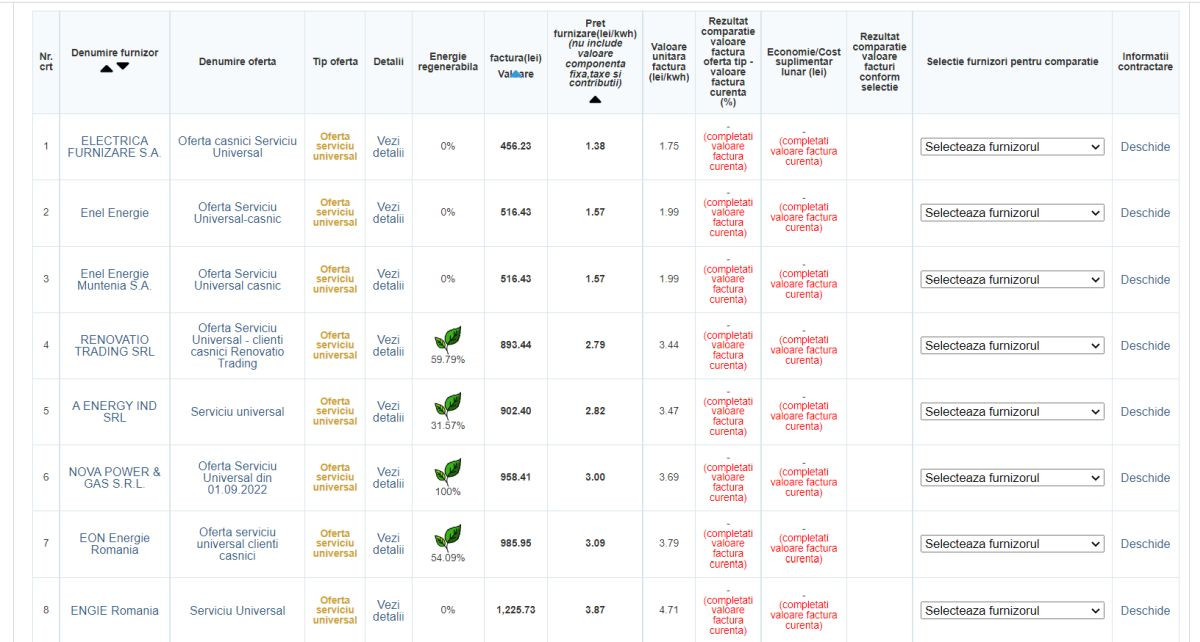Sort supplier name descending with down arrow
The width and height of the screenshot is (1200, 642).
(x=123, y=66)
